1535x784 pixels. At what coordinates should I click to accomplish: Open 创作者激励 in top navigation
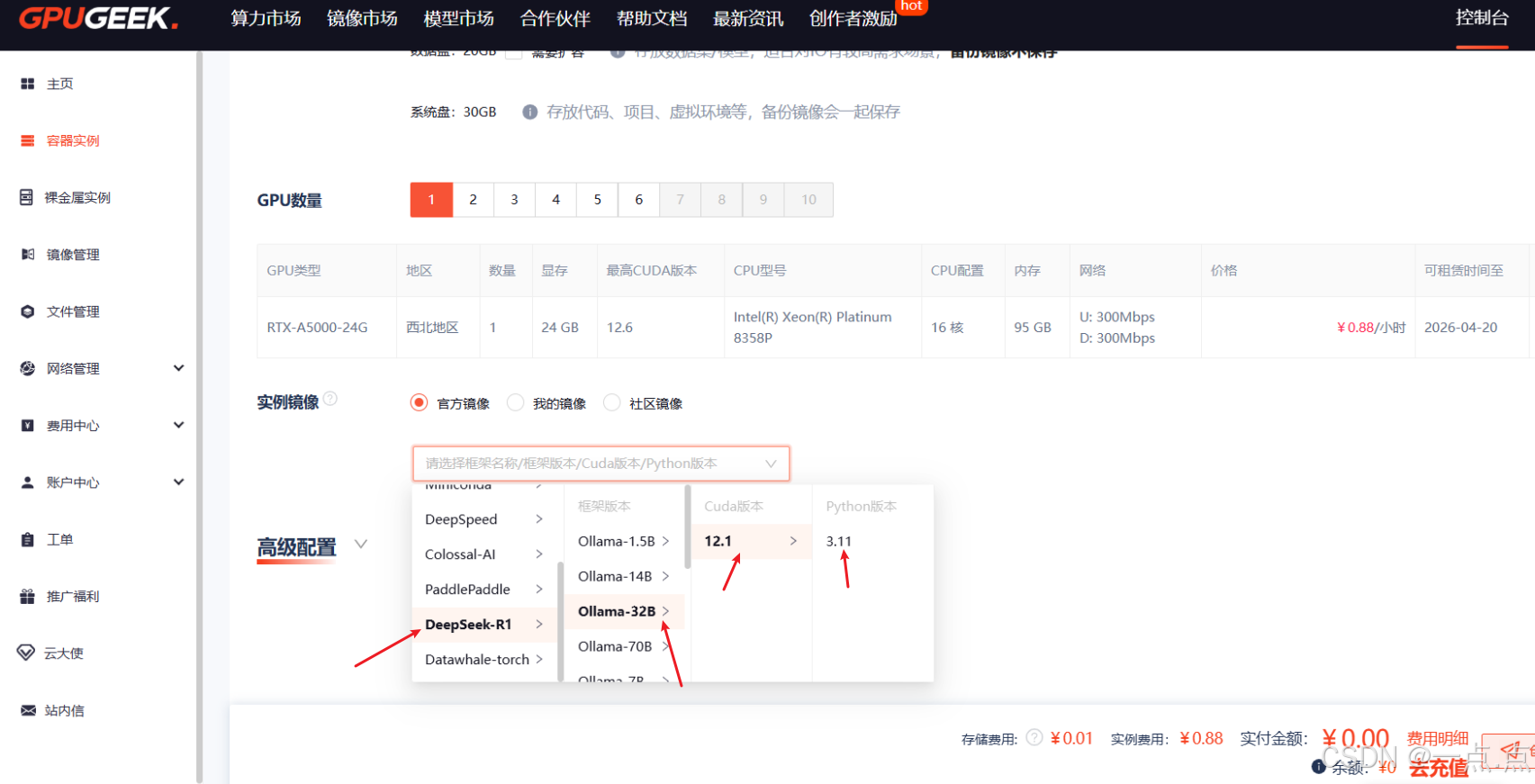pyautogui.click(x=853, y=19)
